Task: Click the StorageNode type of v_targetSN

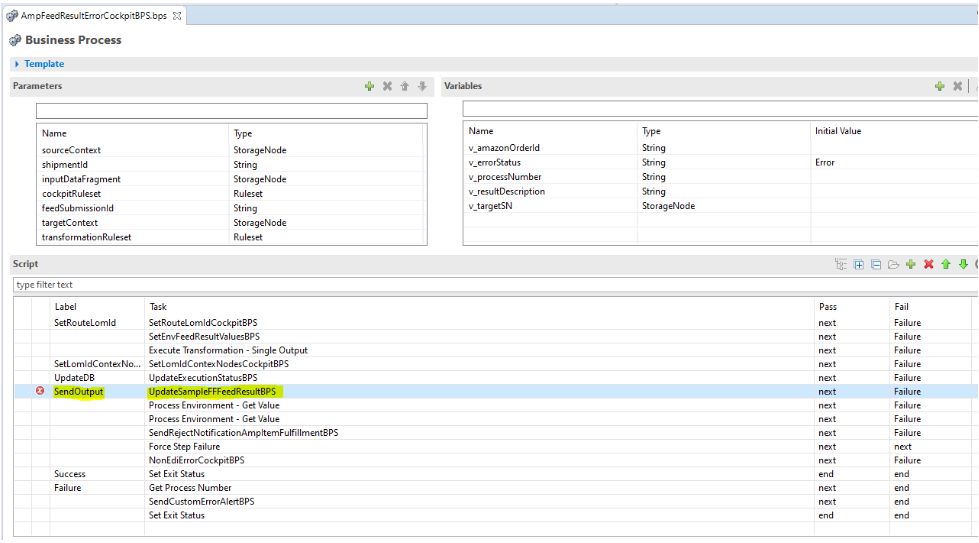Action: click(x=668, y=206)
